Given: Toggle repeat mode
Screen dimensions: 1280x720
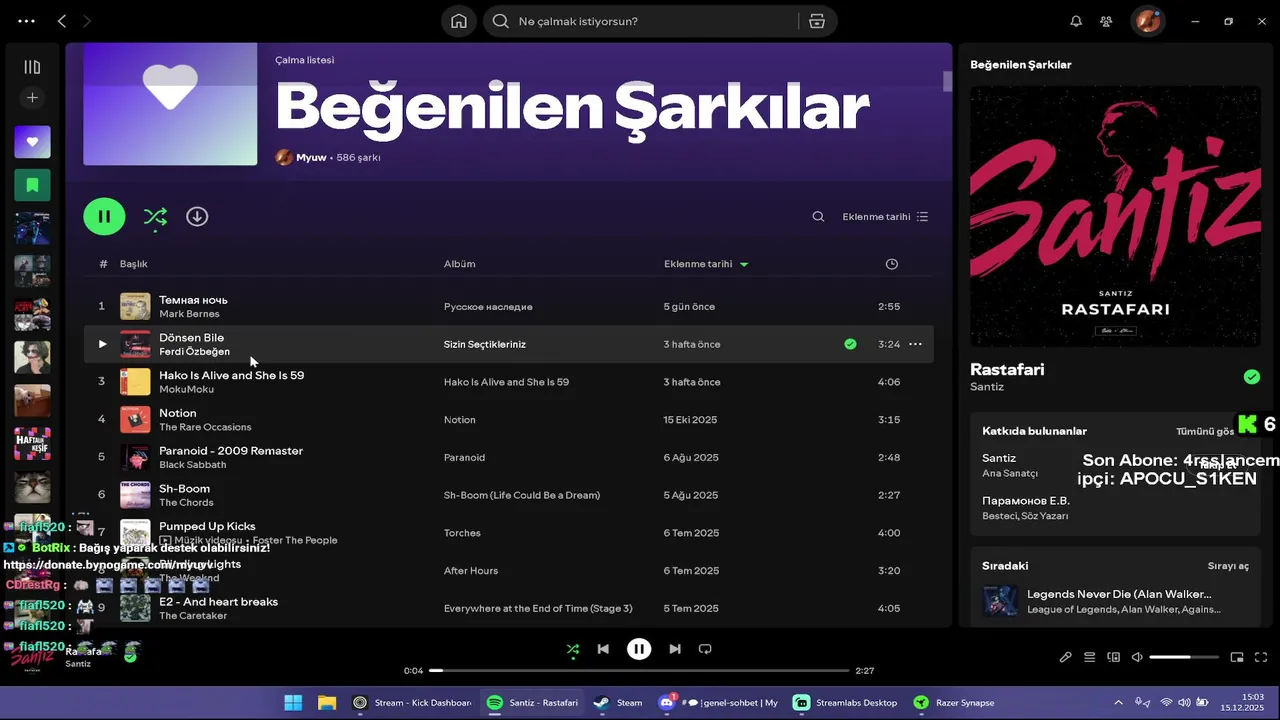Looking at the screenshot, I should coord(705,649).
